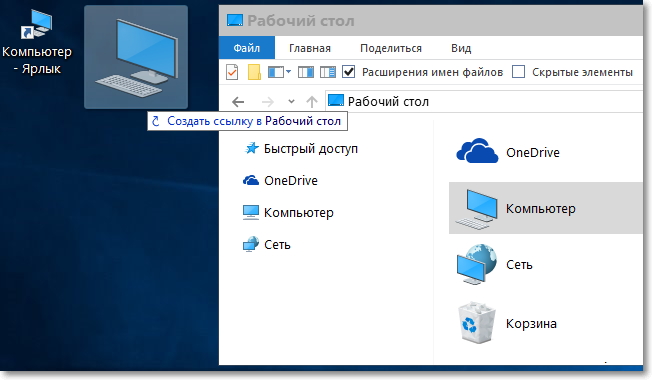Screen dimensions: 652x380
Task: Click the properties checkmark document icon
Action: pyautogui.click(x=232, y=72)
